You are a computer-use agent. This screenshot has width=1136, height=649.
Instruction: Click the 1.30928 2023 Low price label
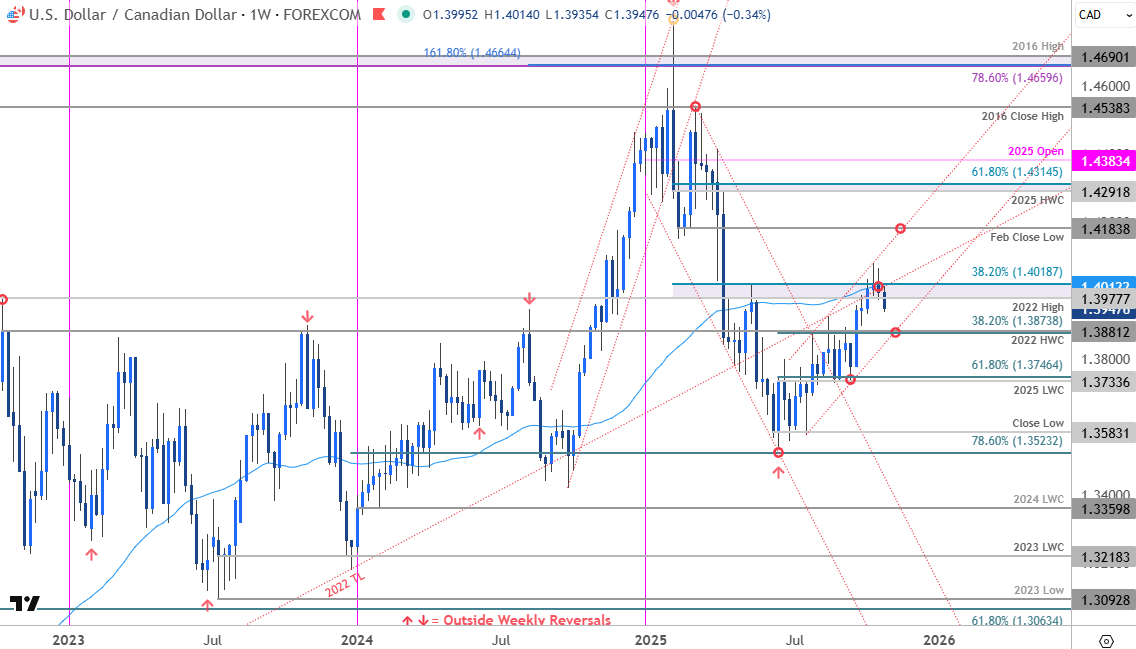(1103, 600)
